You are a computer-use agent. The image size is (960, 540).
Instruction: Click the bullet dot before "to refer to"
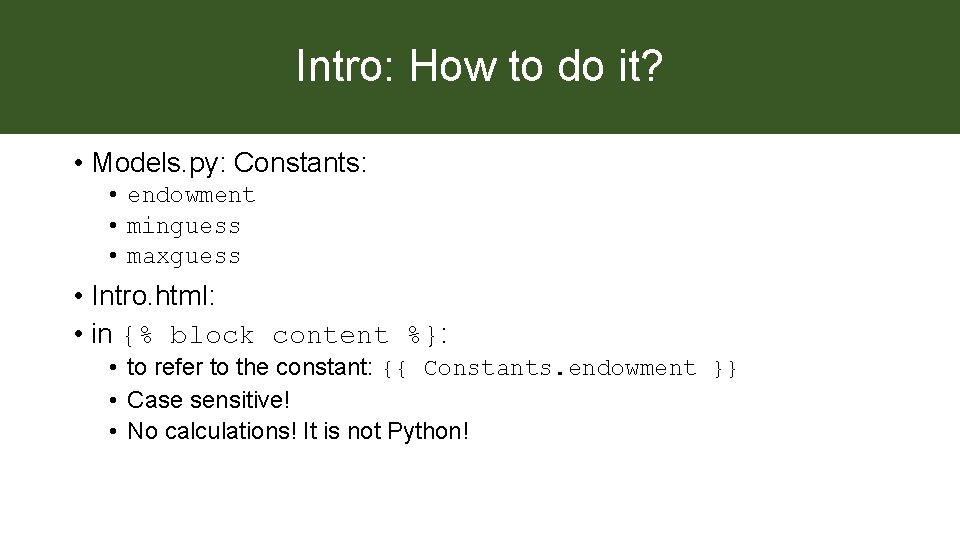click(x=116, y=368)
